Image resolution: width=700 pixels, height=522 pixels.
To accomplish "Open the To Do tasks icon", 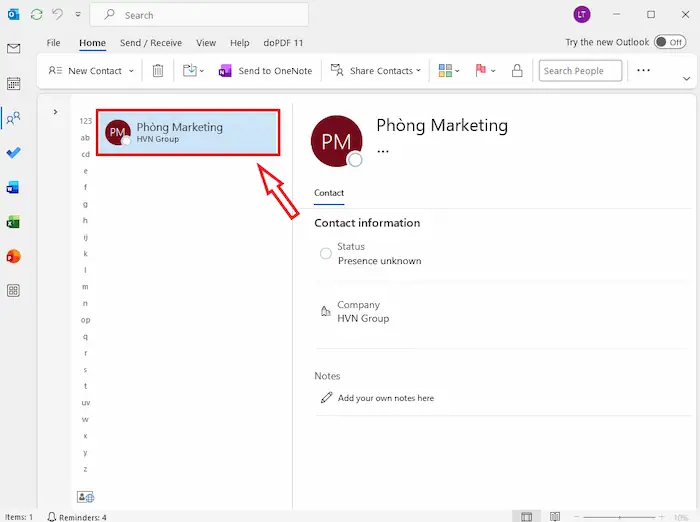I will (13, 152).
